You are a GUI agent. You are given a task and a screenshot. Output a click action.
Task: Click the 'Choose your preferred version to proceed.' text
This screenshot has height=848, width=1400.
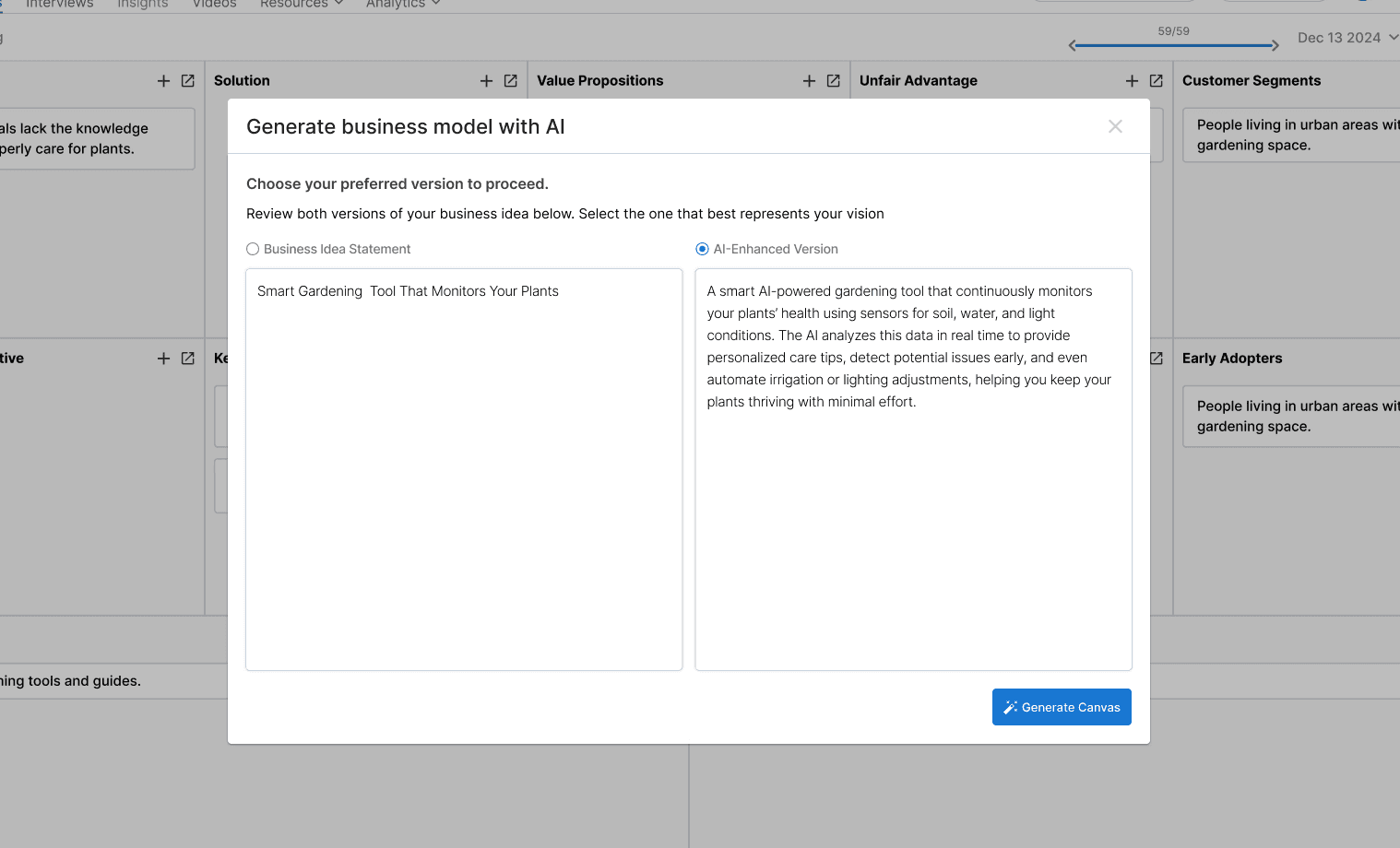point(397,184)
